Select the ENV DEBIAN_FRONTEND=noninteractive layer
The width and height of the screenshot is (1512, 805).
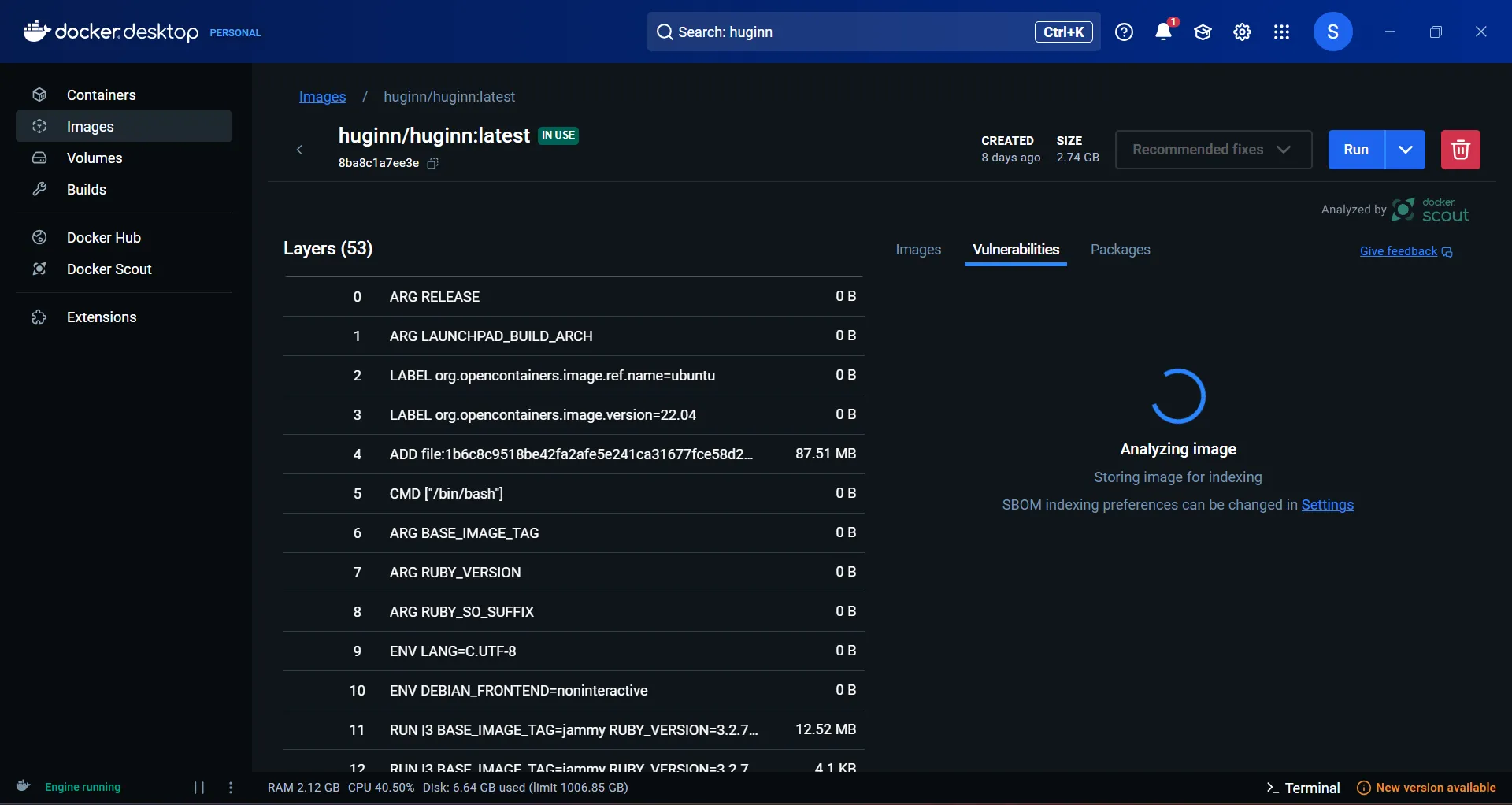click(x=573, y=690)
